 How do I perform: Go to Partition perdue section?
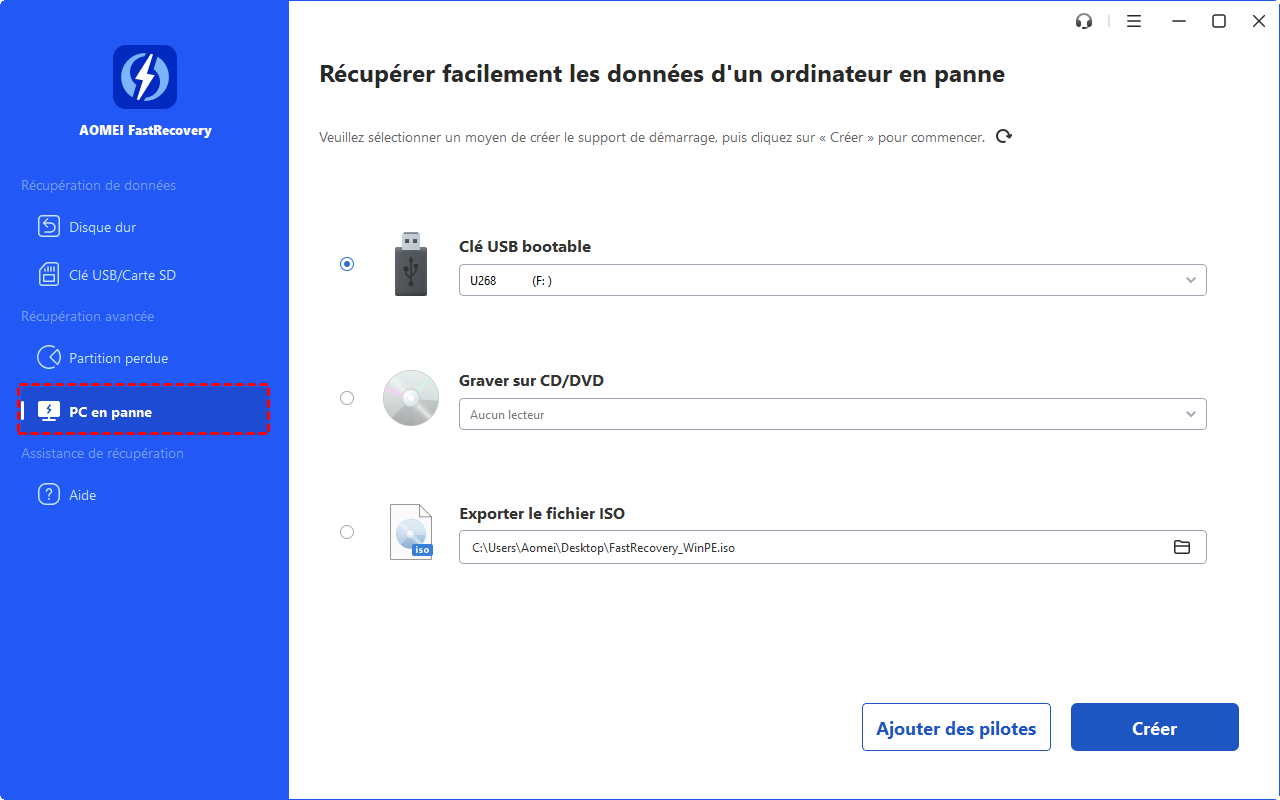(x=118, y=358)
